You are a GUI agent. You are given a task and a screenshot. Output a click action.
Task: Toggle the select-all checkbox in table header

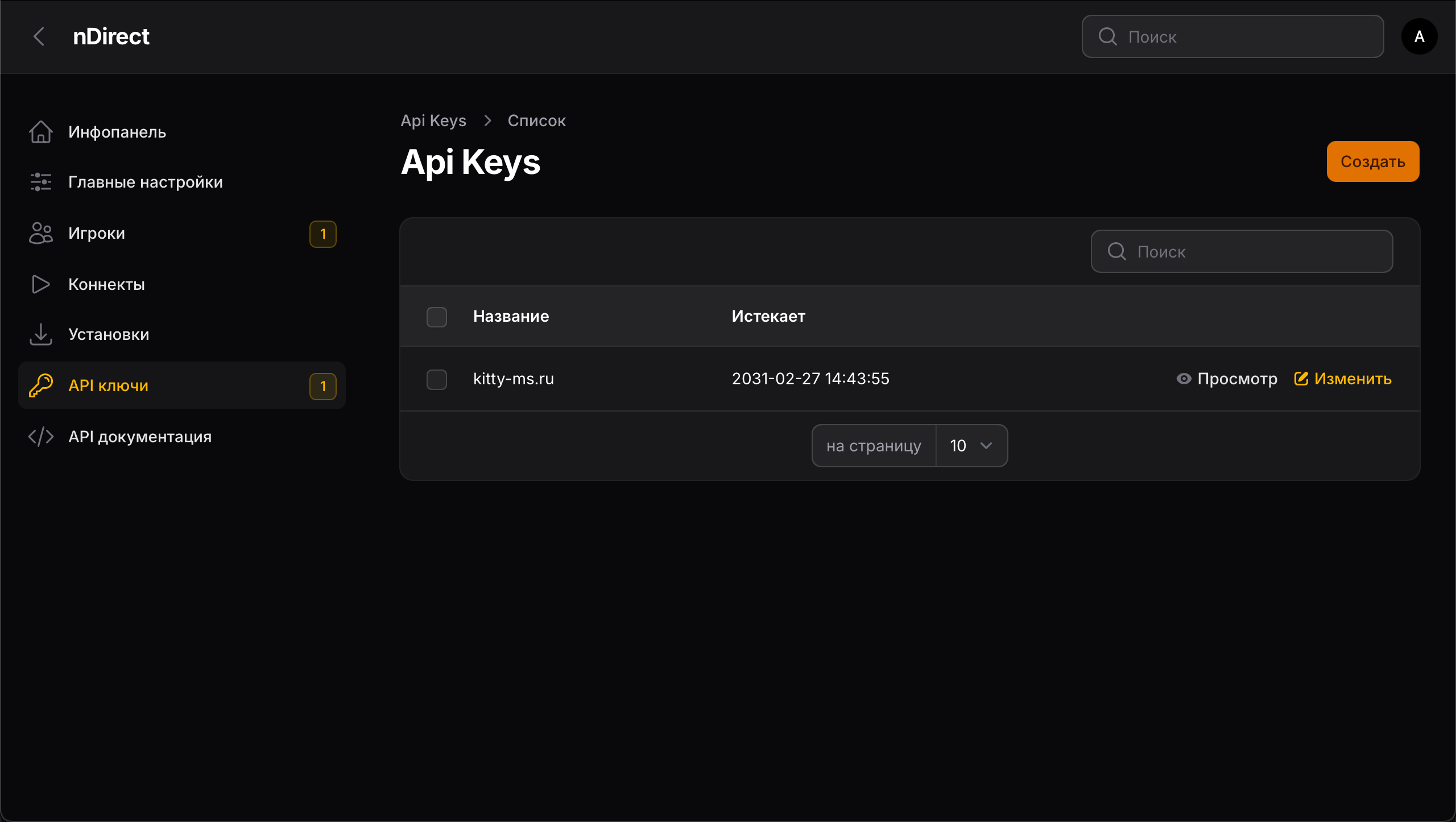pos(437,317)
